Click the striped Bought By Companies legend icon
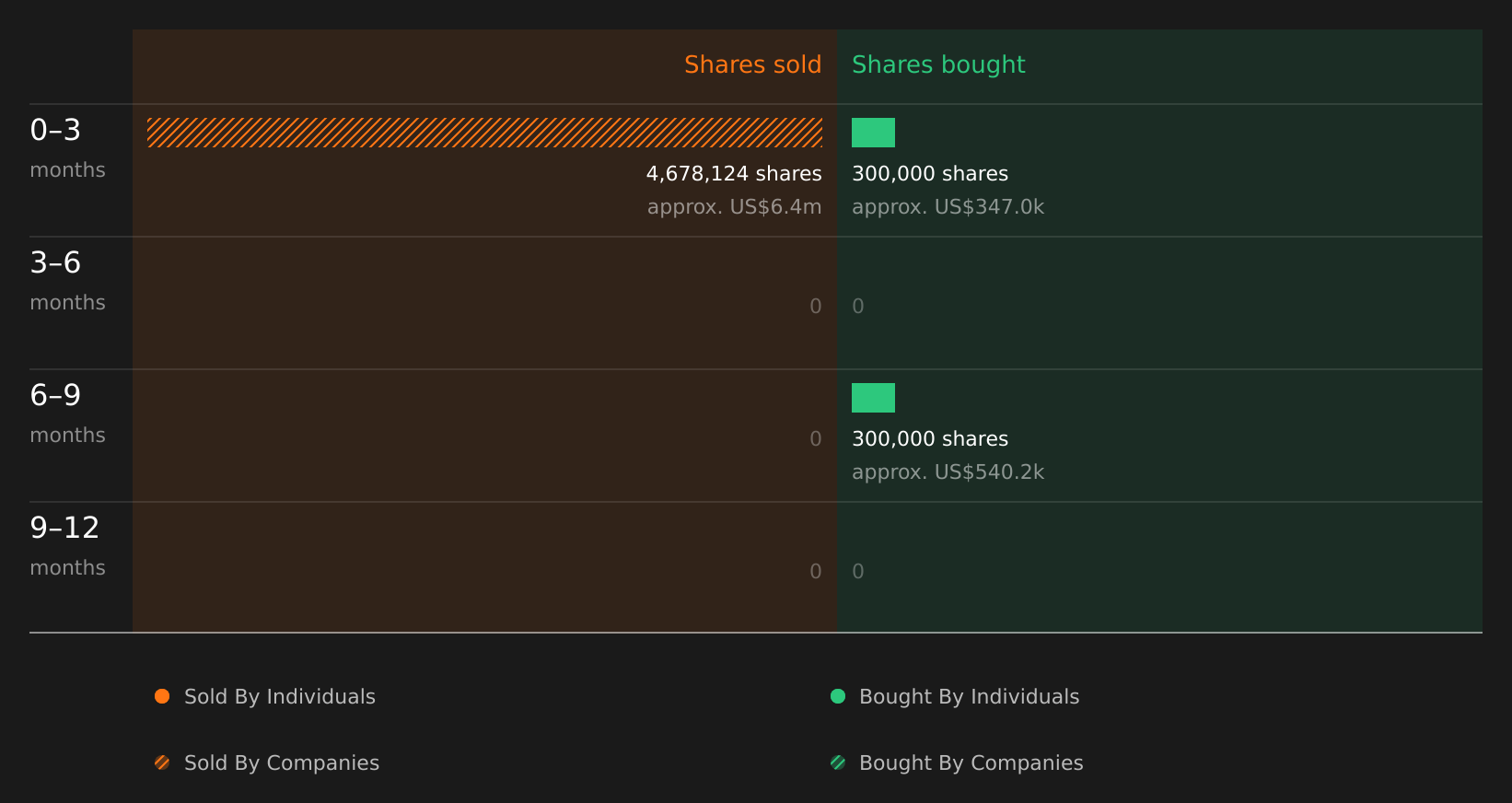The width and height of the screenshot is (1512, 803). click(838, 762)
